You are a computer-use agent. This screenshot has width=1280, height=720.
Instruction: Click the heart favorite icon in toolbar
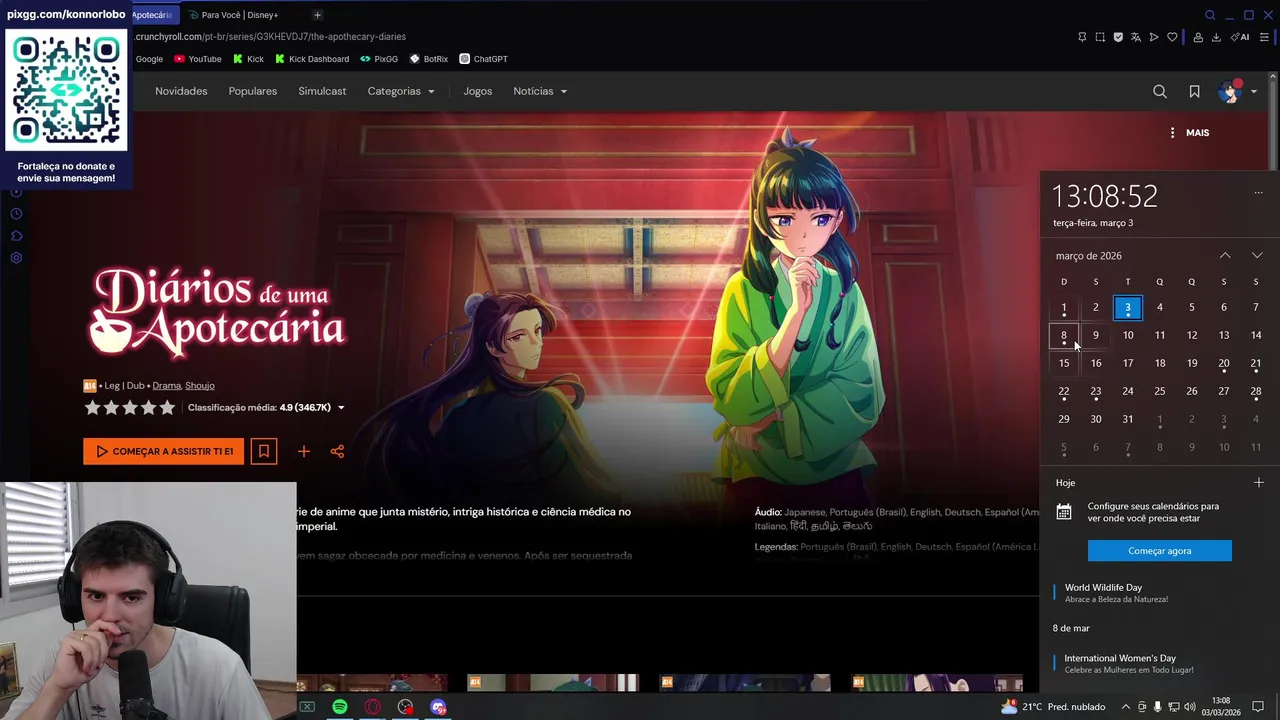(1172, 37)
